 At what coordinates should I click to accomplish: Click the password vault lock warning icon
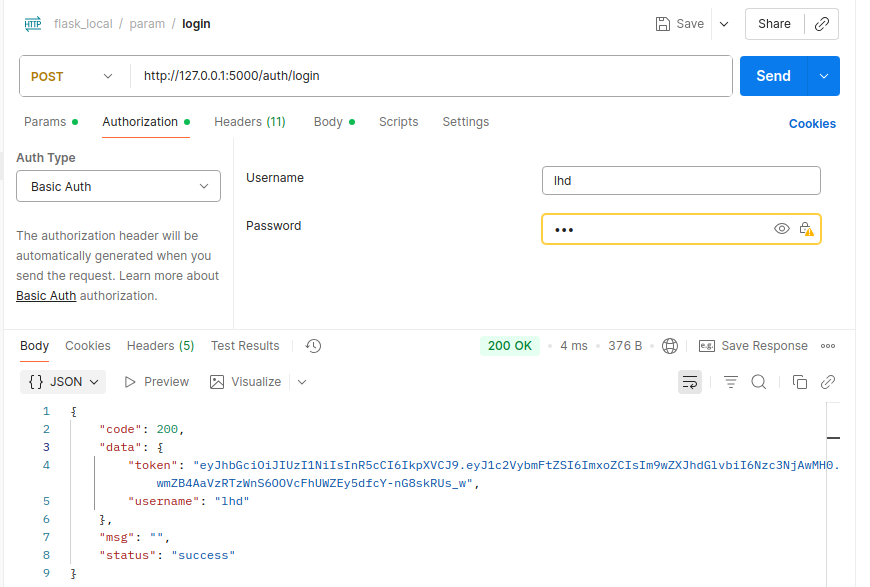click(806, 229)
